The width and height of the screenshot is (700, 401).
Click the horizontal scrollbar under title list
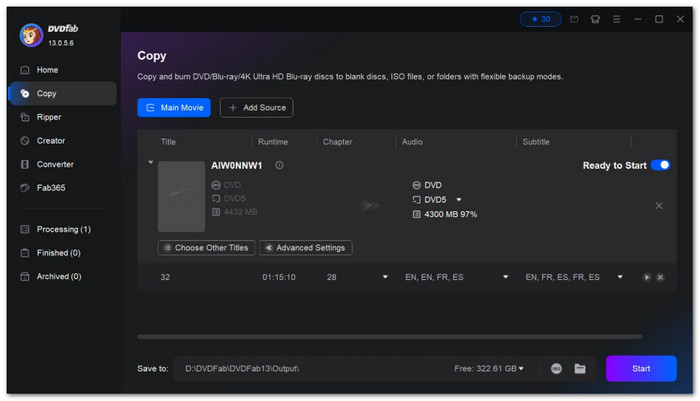(x=390, y=337)
